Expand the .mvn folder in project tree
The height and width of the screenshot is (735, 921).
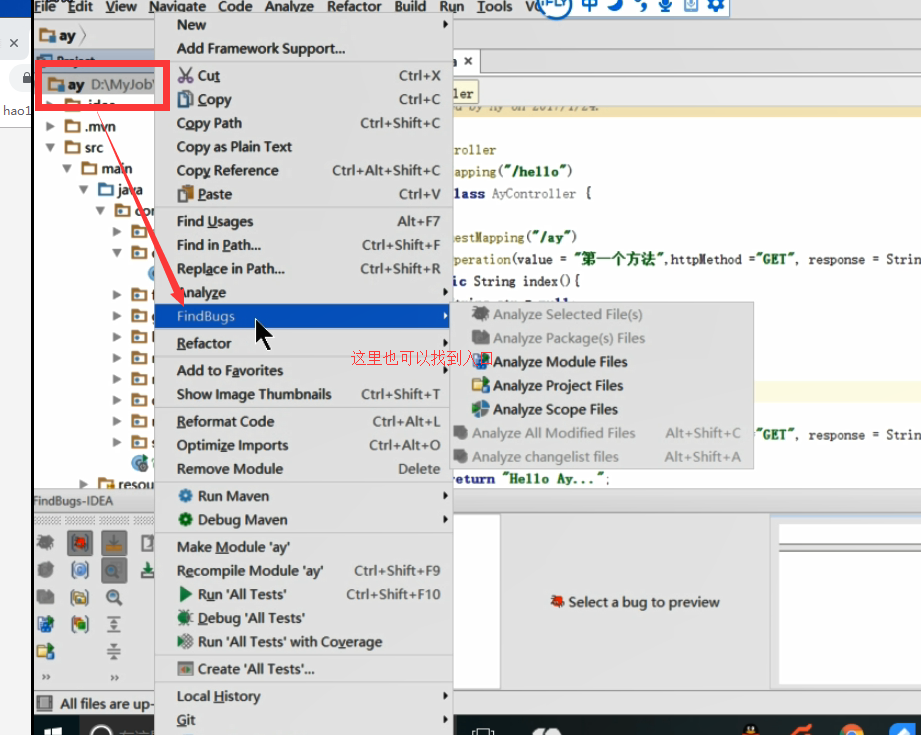point(51,126)
